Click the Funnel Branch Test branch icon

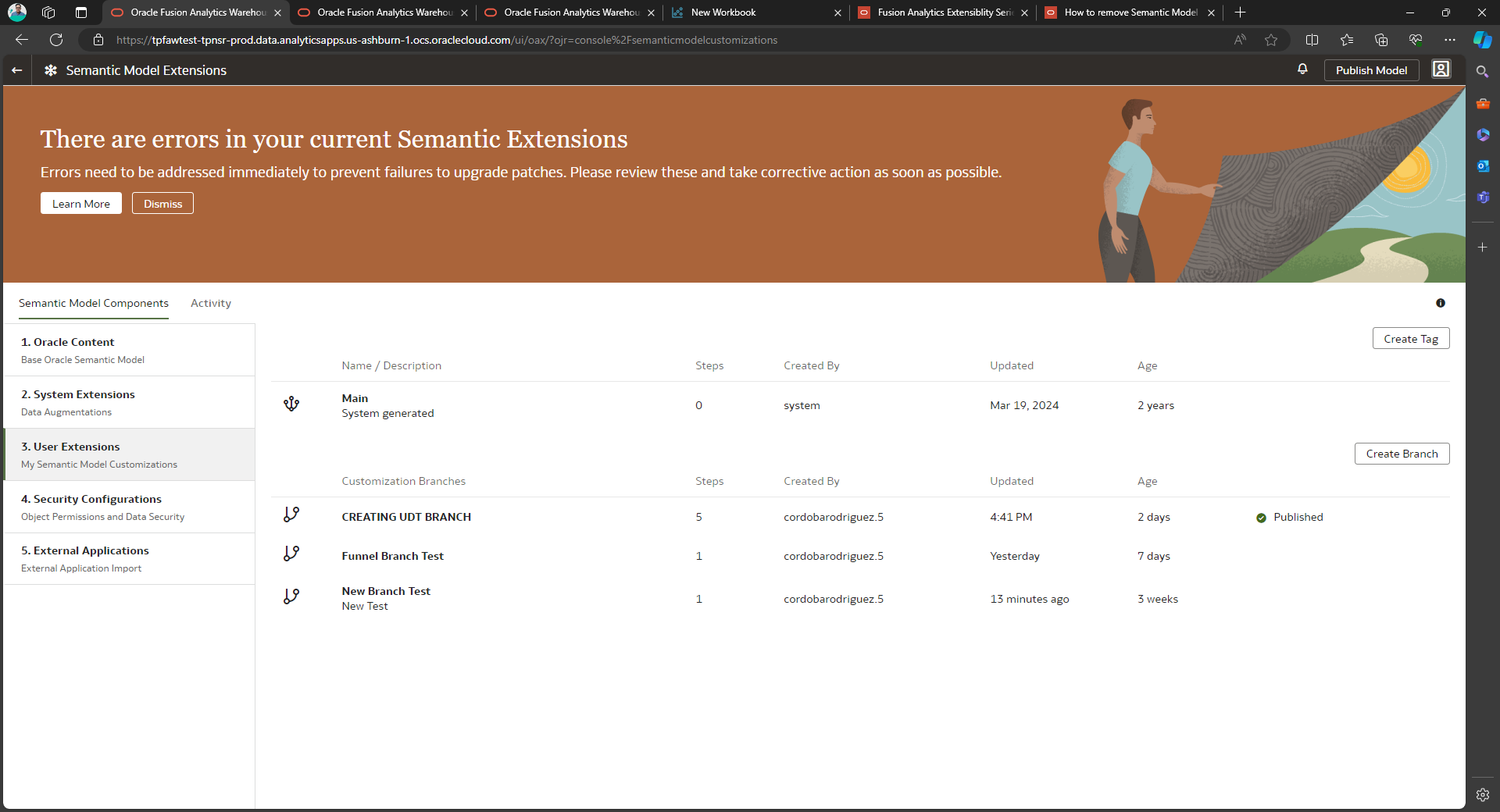coord(291,554)
